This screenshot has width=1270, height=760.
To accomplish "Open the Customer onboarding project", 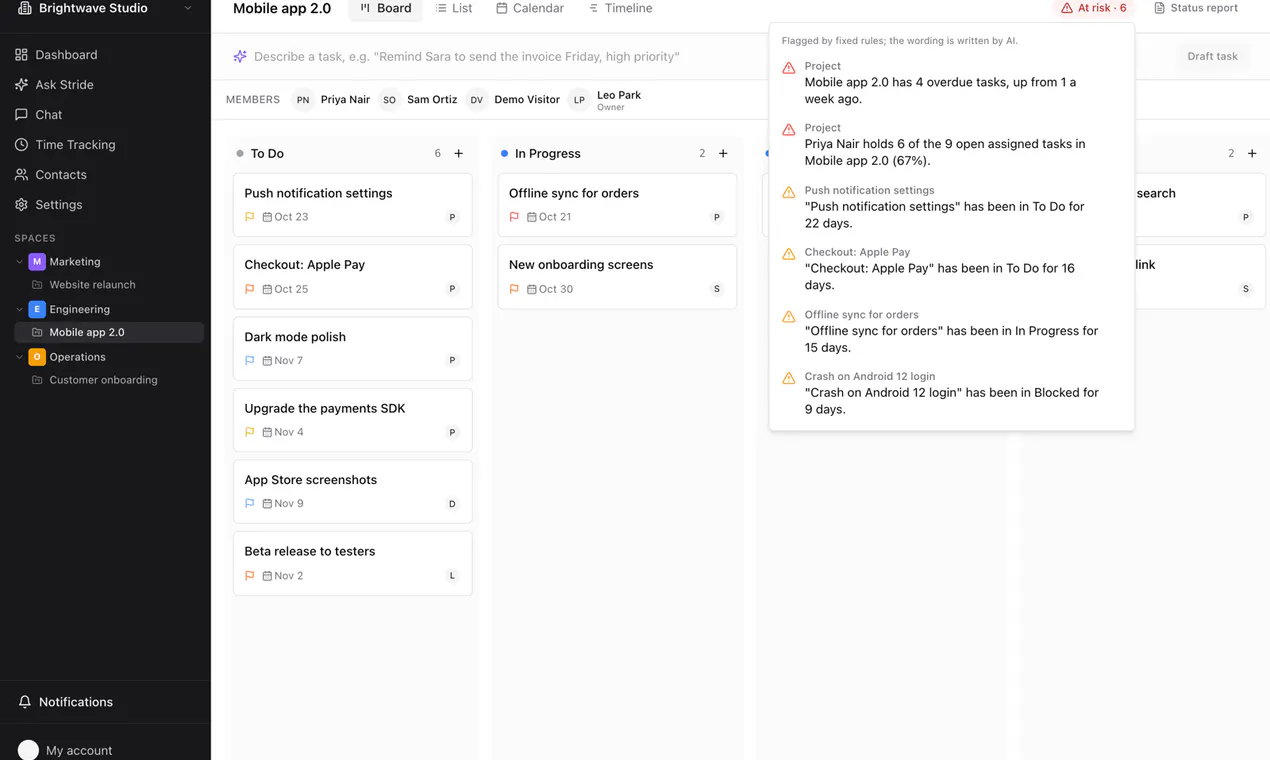I will tap(103, 380).
